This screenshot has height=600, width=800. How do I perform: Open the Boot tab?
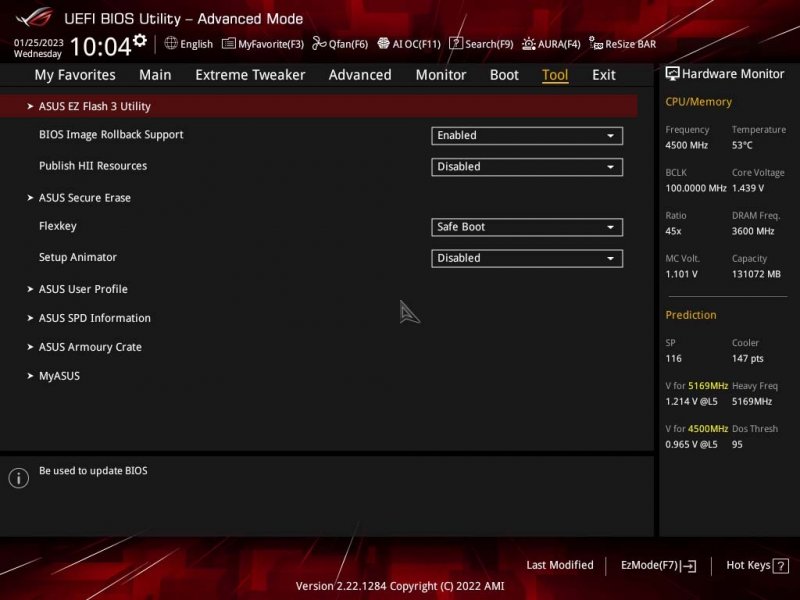[504, 75]
